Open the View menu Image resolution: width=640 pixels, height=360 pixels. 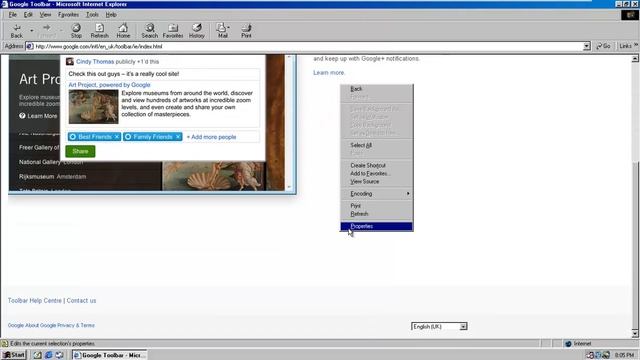pyautogui.click(x=45, y=15)
